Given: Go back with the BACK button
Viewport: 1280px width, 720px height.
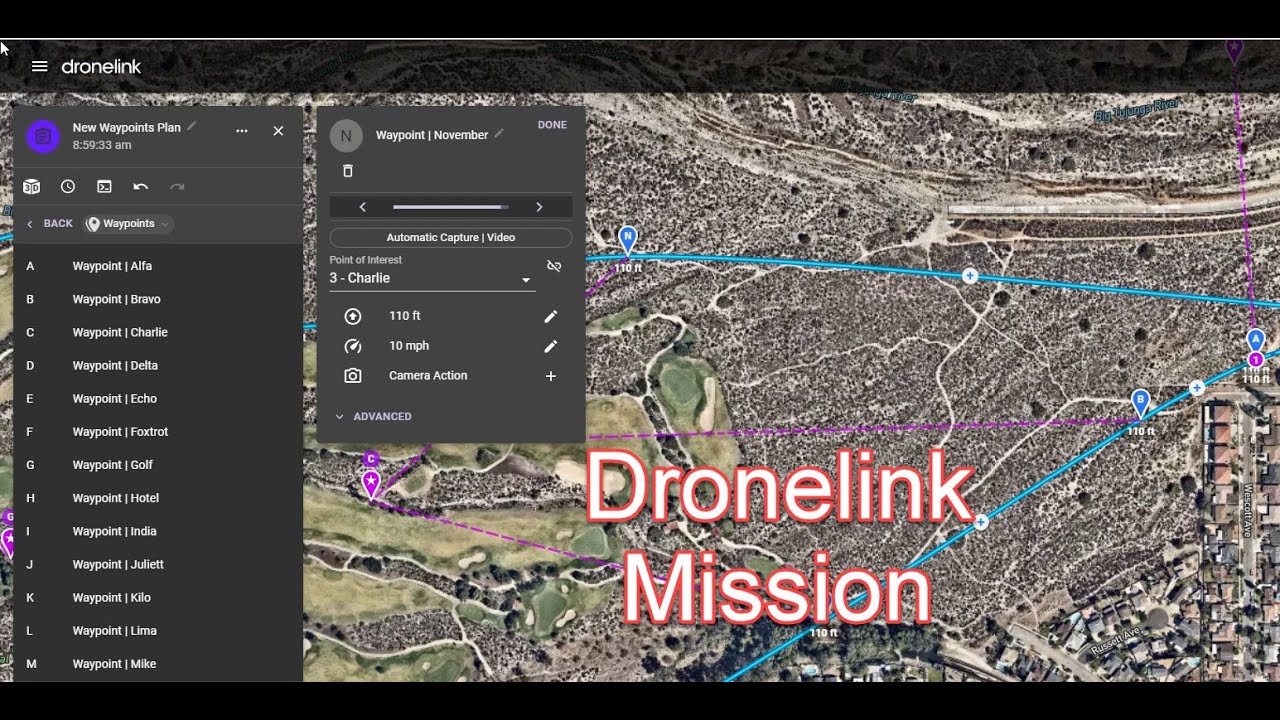Looking at the screenshot, I should (x=50, y=224).
